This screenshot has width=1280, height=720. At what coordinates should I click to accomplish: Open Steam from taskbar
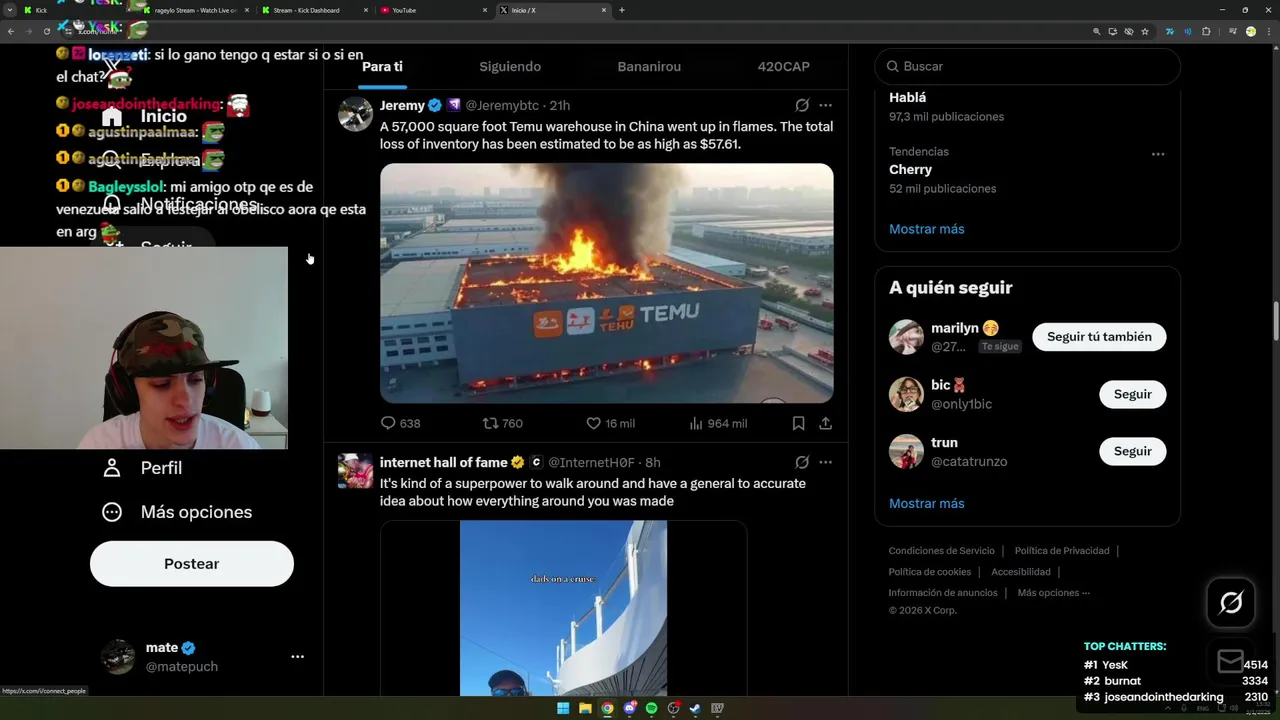695,708
